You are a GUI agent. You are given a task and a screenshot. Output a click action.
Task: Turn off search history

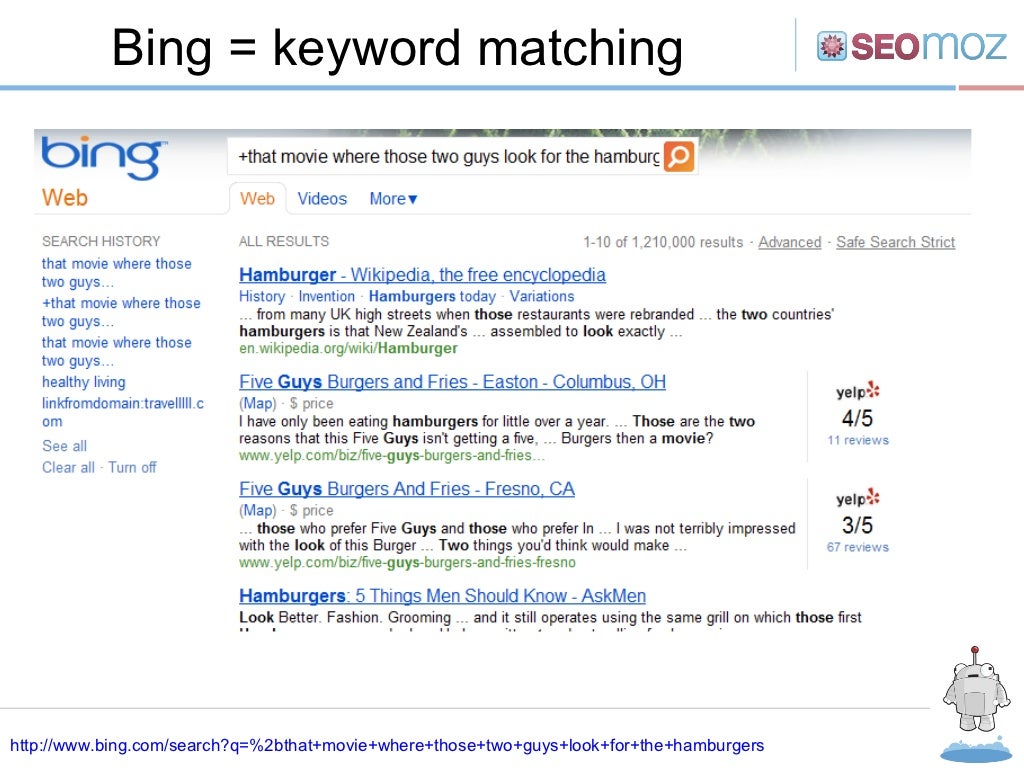(133, 467)
